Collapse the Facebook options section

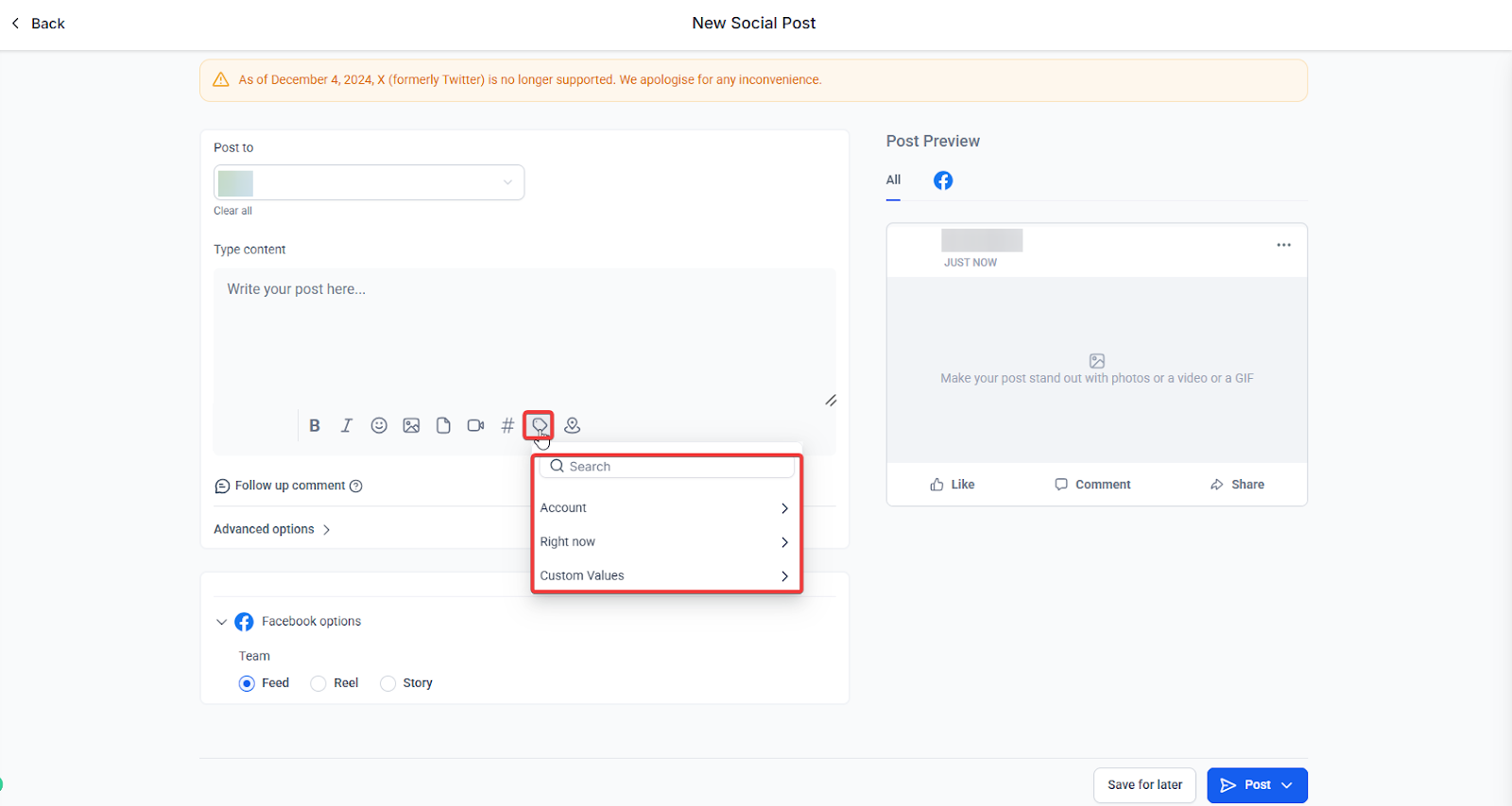[x=221, y=622]
